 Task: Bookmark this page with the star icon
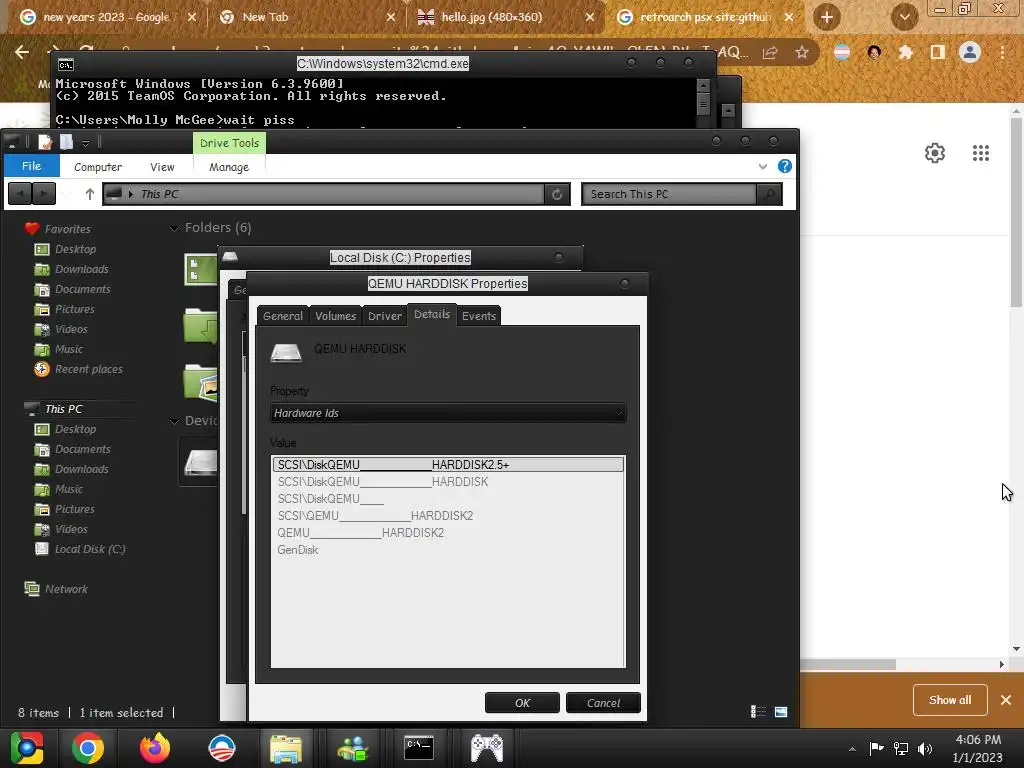click(x=802, y=52)
